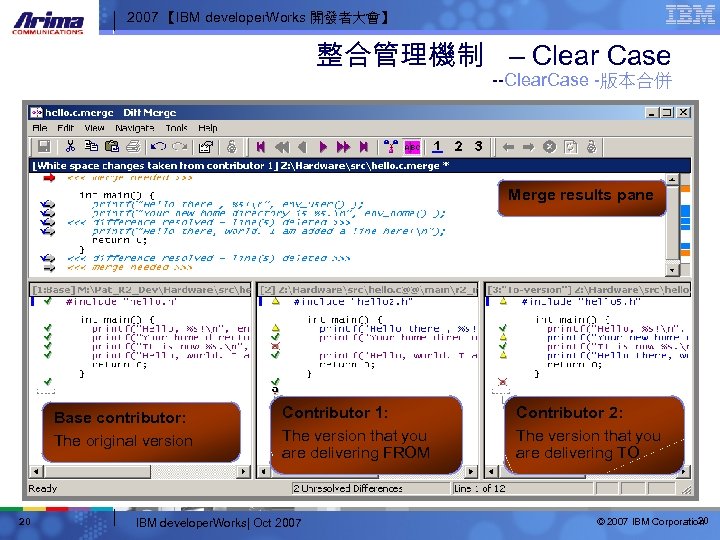Screen dimensions: 720x540
Task: Click the "2 Unresolved Differences" status field
Action: coord(371,488)
